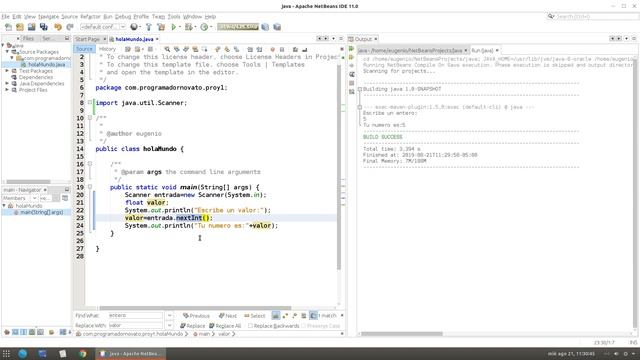The image size is (640, 360).
Task: Click the stop macro recording icon
Action: pos(282,49)
